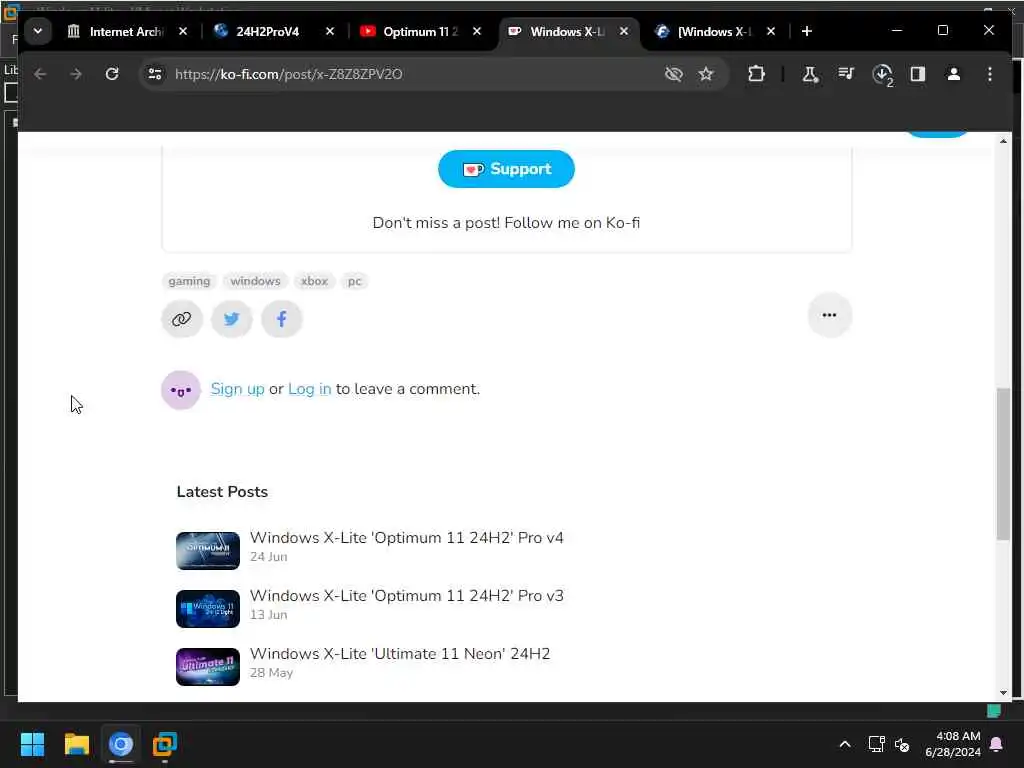Click the Latest Posts heading
The height and width of the screenshot is (768, 1024).
(222, 492)
